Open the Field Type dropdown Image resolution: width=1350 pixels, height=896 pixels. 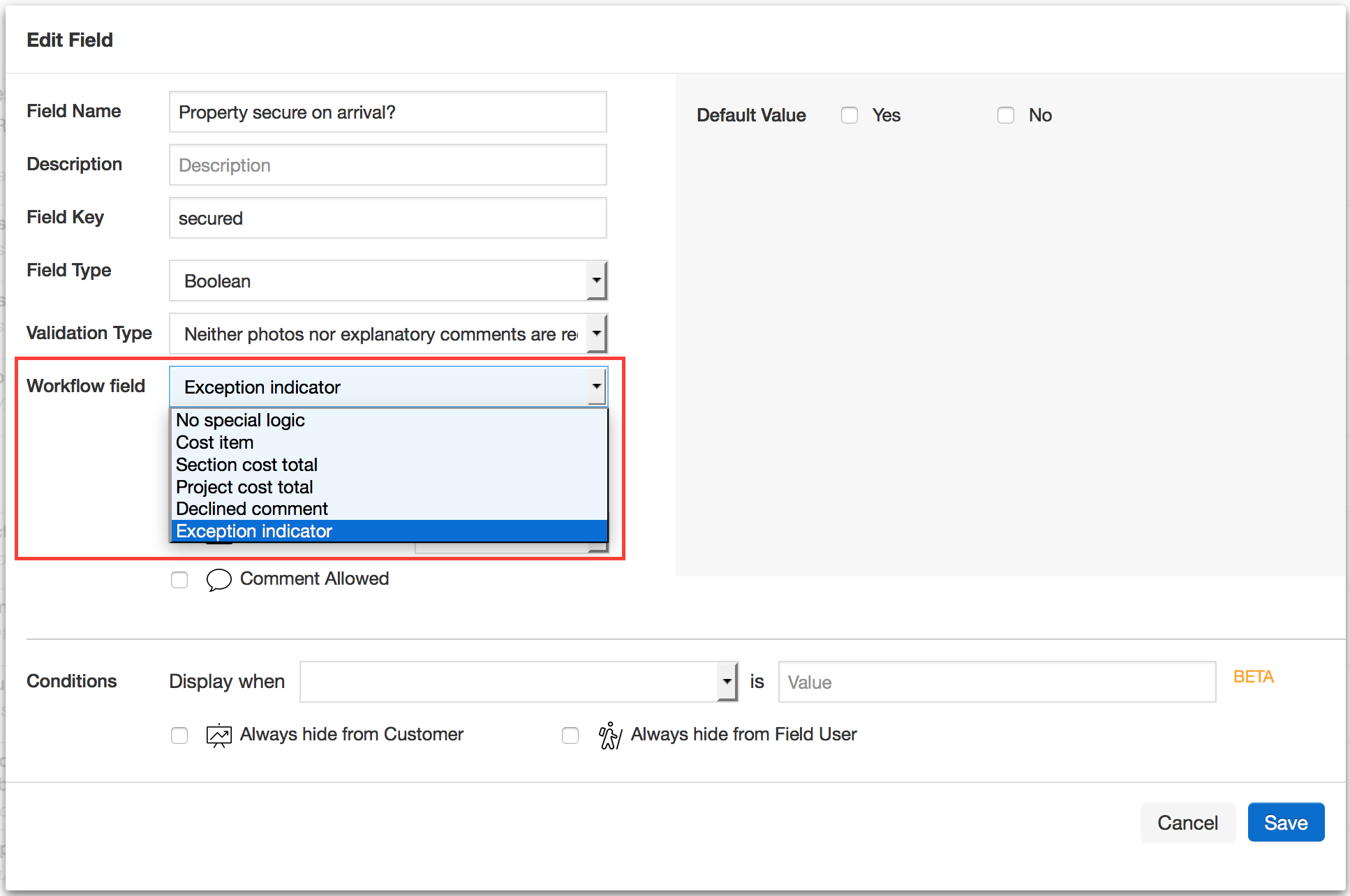click(387, 281)
